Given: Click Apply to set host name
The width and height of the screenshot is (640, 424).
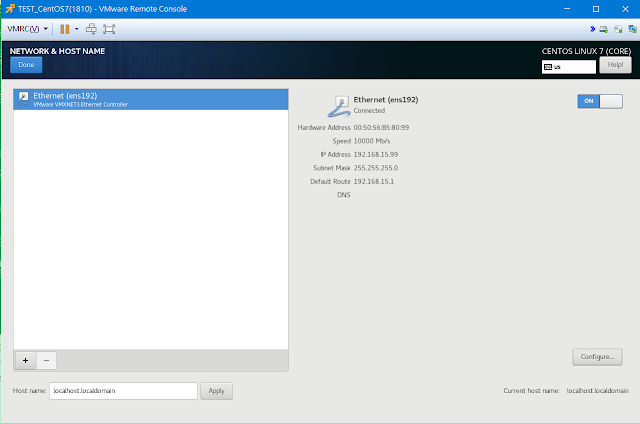Looking at the screenshot, I should (x=216, y=391).
